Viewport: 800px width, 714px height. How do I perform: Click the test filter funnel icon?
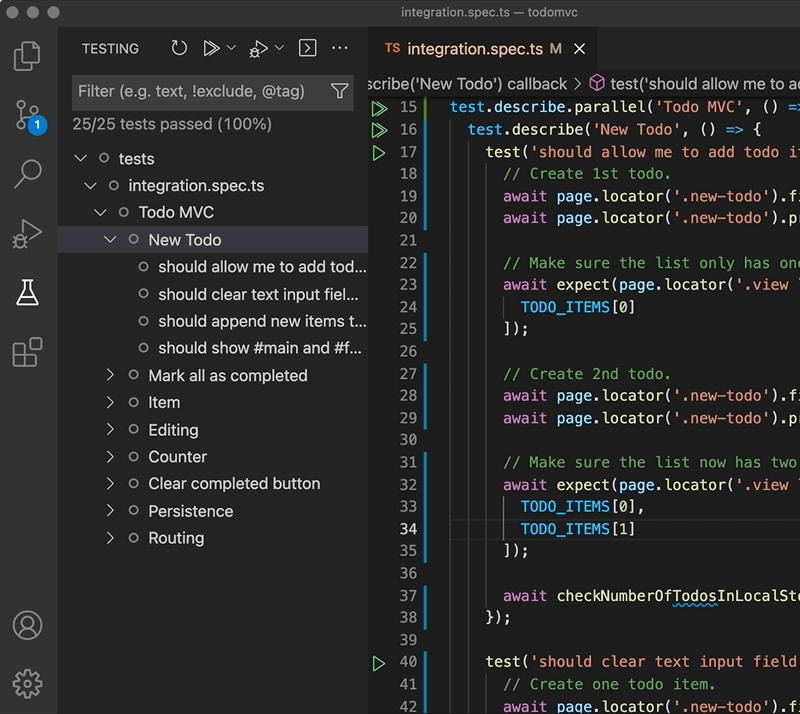point(340,91)
